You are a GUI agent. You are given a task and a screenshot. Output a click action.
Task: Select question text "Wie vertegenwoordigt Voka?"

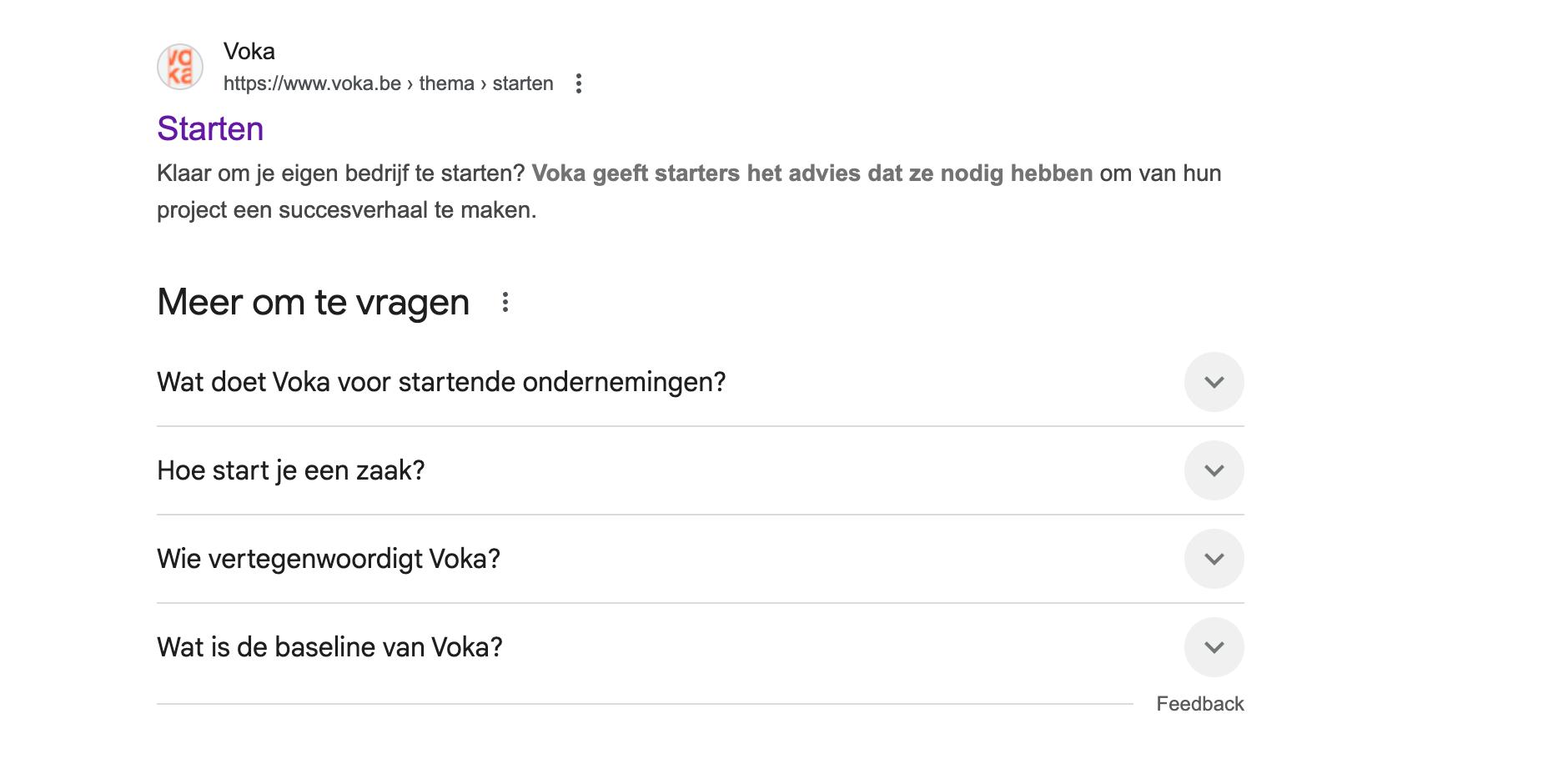pos(329,559)
